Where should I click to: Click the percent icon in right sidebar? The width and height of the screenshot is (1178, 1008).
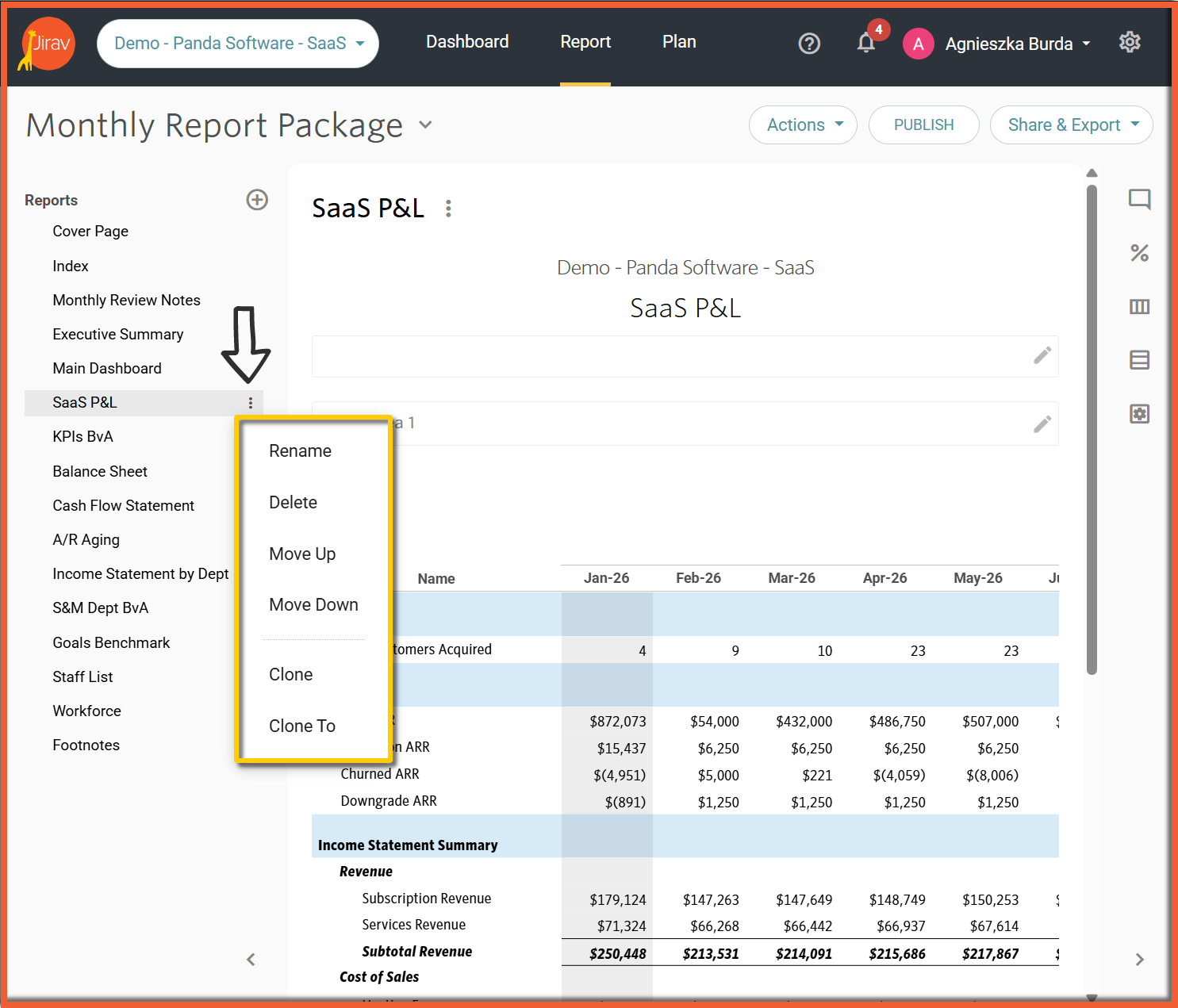coord(1139,253)
